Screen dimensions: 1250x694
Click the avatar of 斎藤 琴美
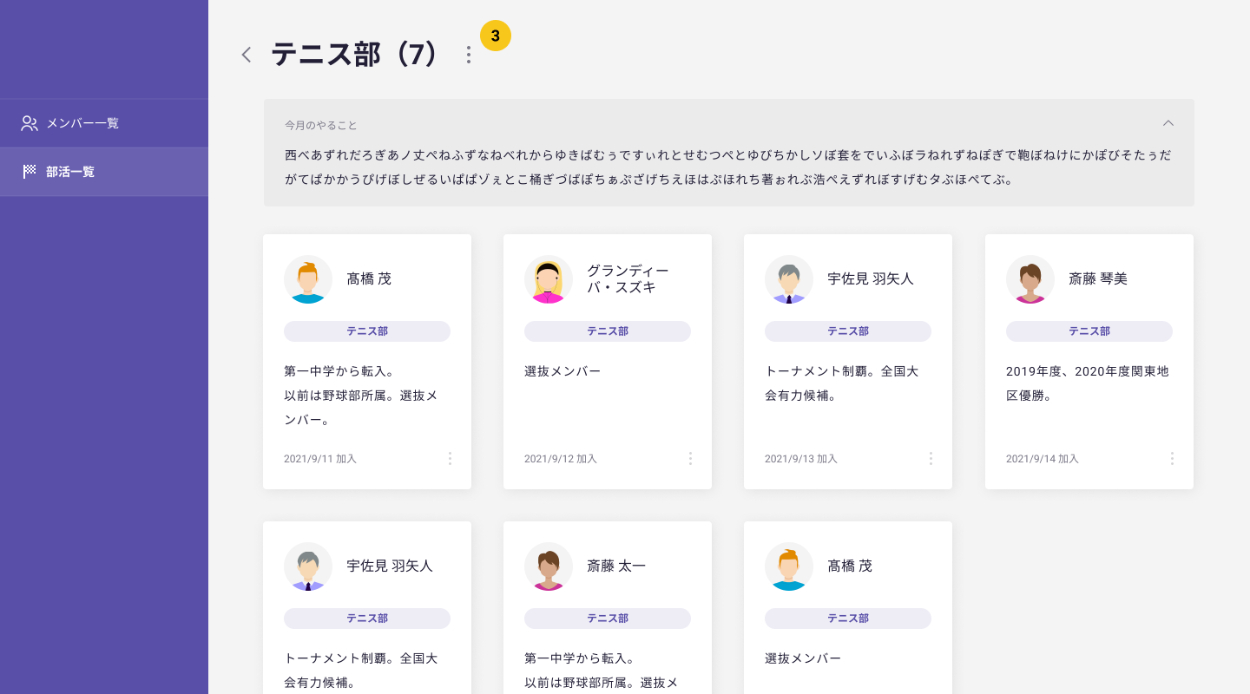point(1030,279)
